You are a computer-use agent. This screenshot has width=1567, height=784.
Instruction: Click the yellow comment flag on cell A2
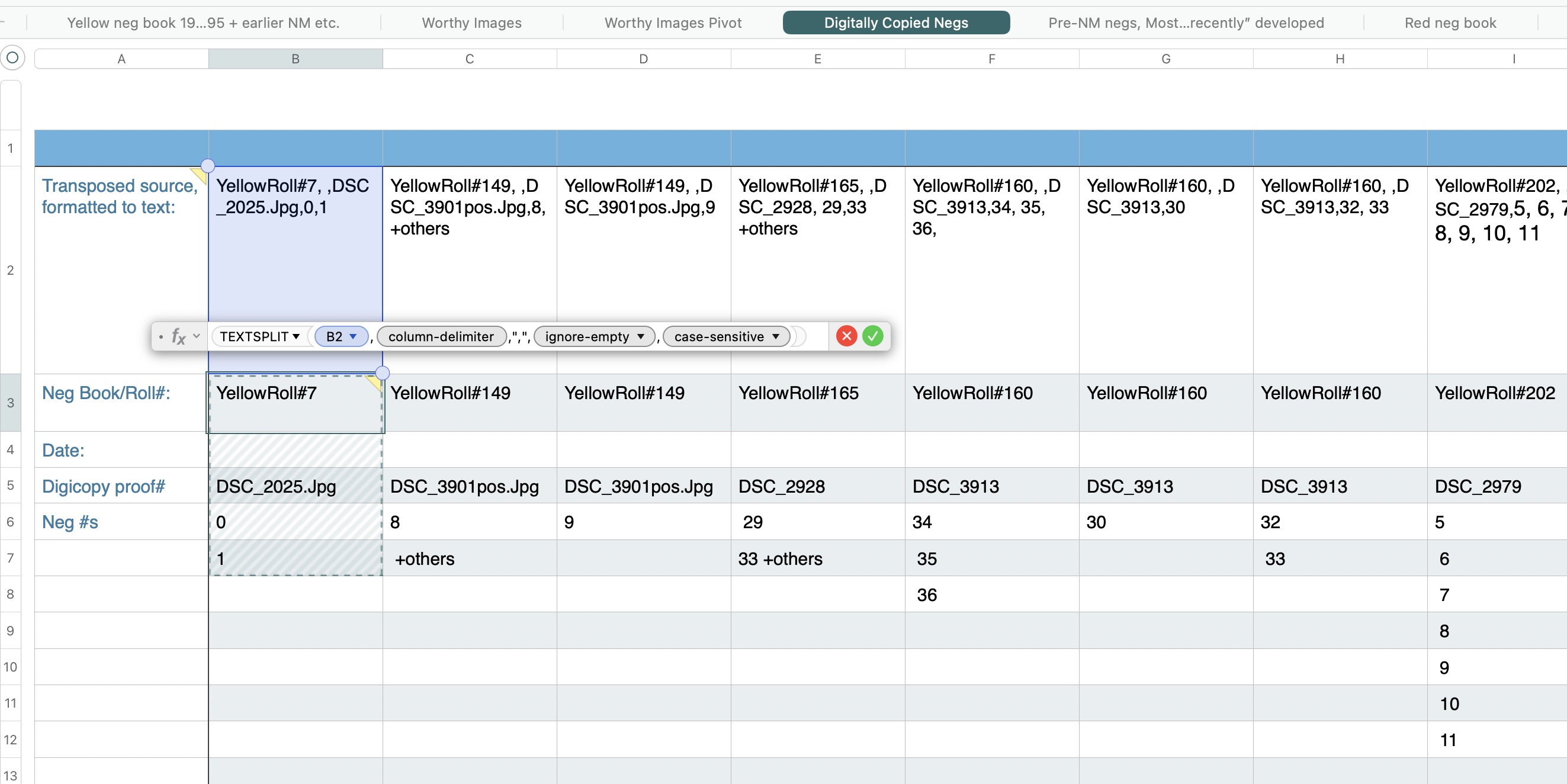(x=200, y=174)
